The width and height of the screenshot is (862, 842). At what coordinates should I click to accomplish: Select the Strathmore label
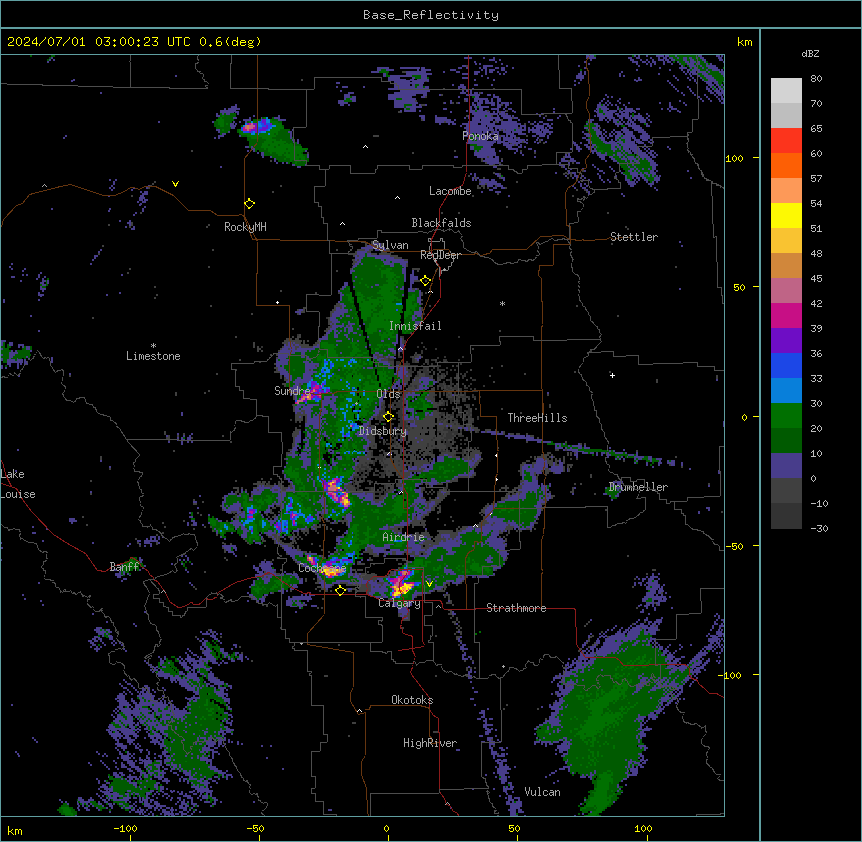(x=516, y=608)
